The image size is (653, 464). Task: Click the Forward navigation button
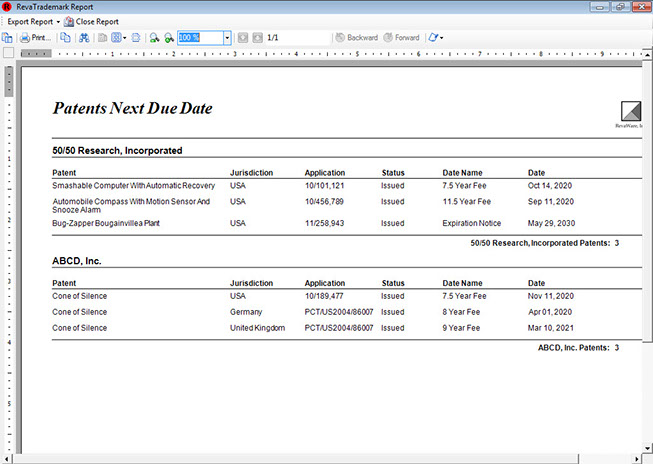(x=401, y=38)
